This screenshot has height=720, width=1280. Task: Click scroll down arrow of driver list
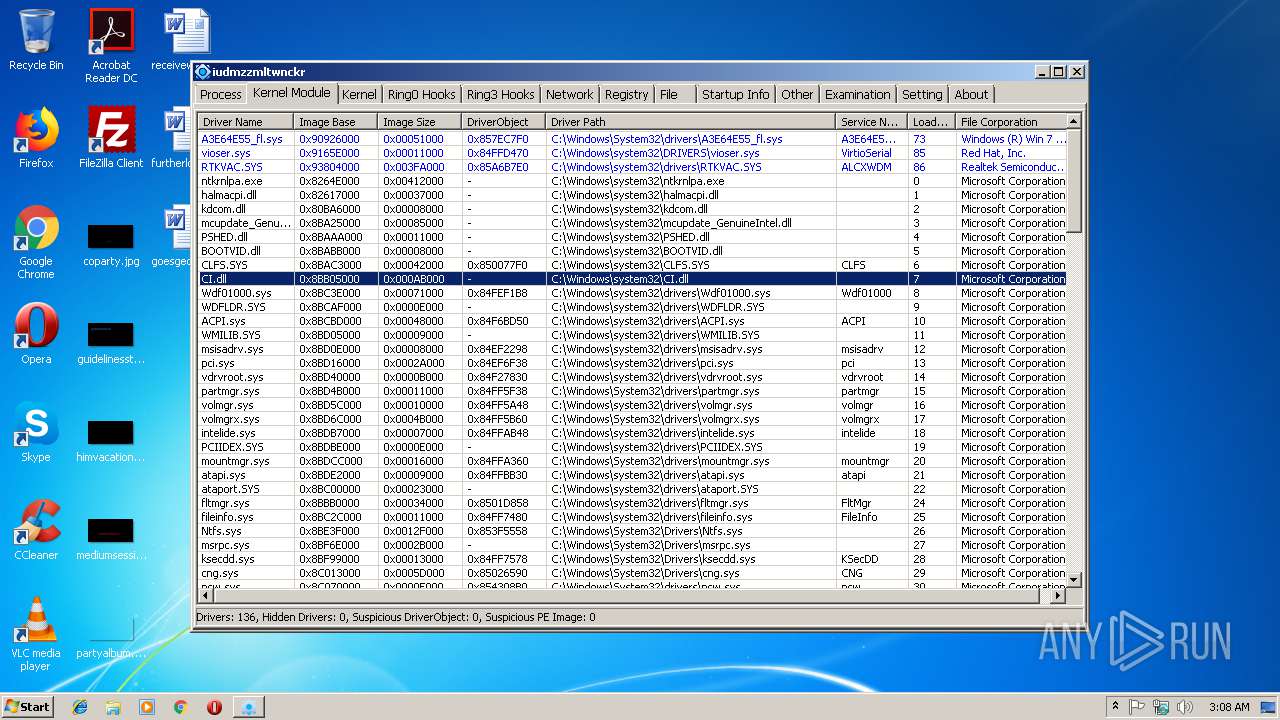(x=1075, y=580)
